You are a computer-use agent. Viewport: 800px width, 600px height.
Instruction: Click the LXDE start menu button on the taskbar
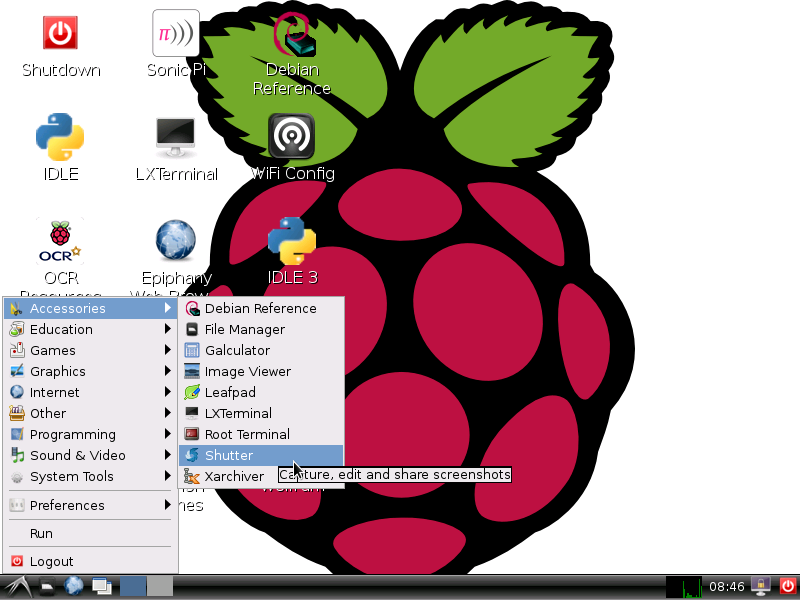point(17,587)
